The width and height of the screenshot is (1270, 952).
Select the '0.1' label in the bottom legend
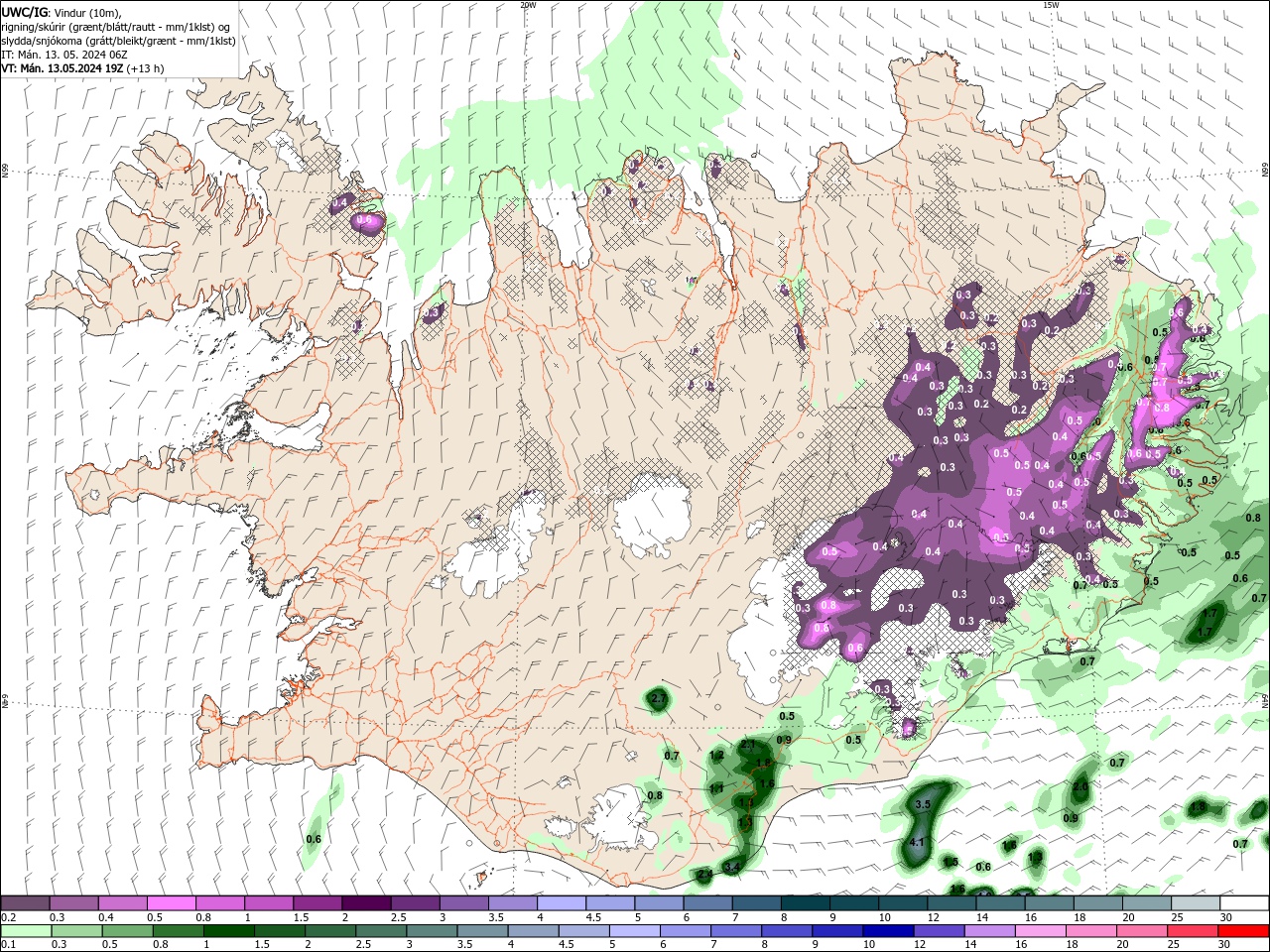click(9, 944)
